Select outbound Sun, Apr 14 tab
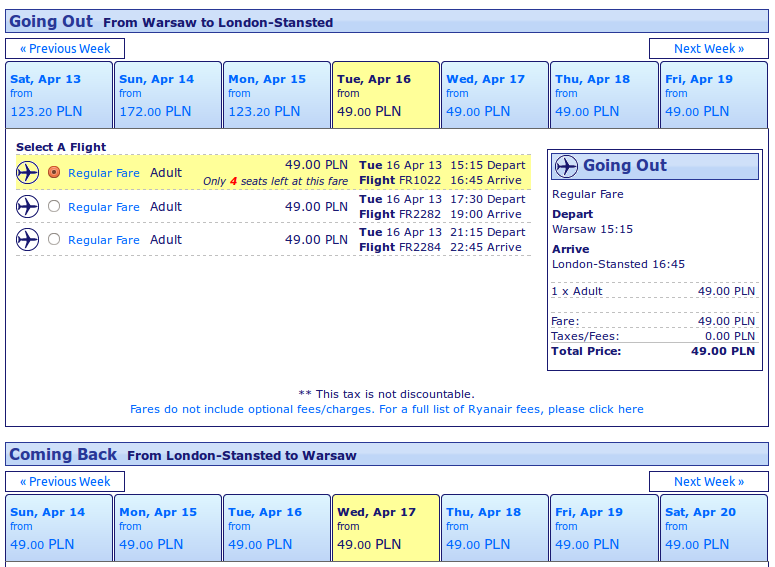The image size is (775, 567). point(168,95)
